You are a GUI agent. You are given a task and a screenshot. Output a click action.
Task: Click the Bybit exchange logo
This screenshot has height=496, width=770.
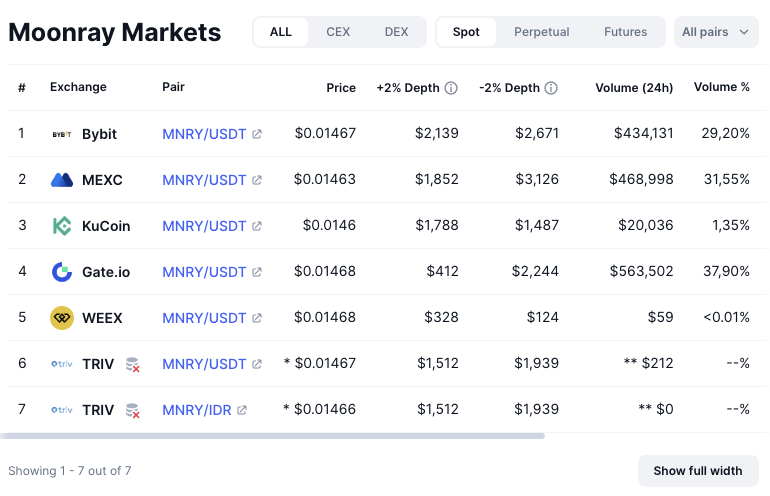62,134
